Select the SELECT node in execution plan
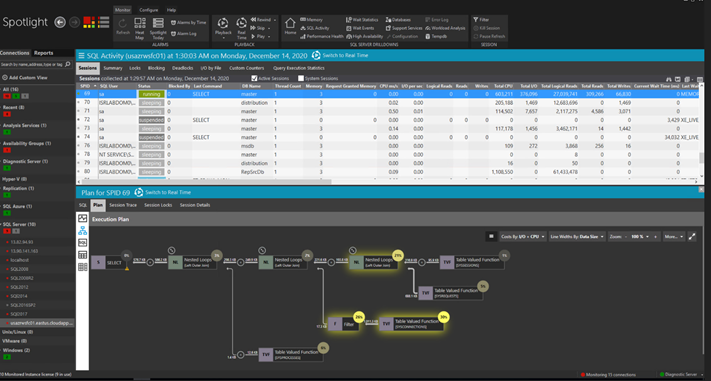Image resolution: width=711 pixels, height=381 pixels. pos(109,263)
